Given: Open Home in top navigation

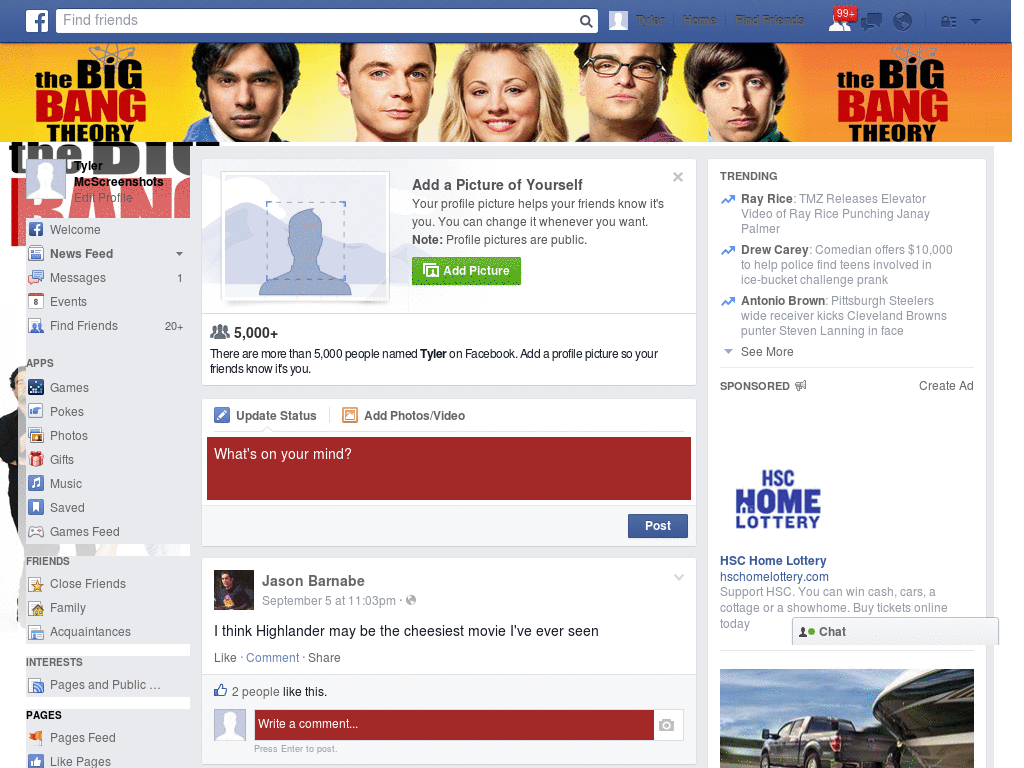Looking at the screenshot, I should click(699, 21).
